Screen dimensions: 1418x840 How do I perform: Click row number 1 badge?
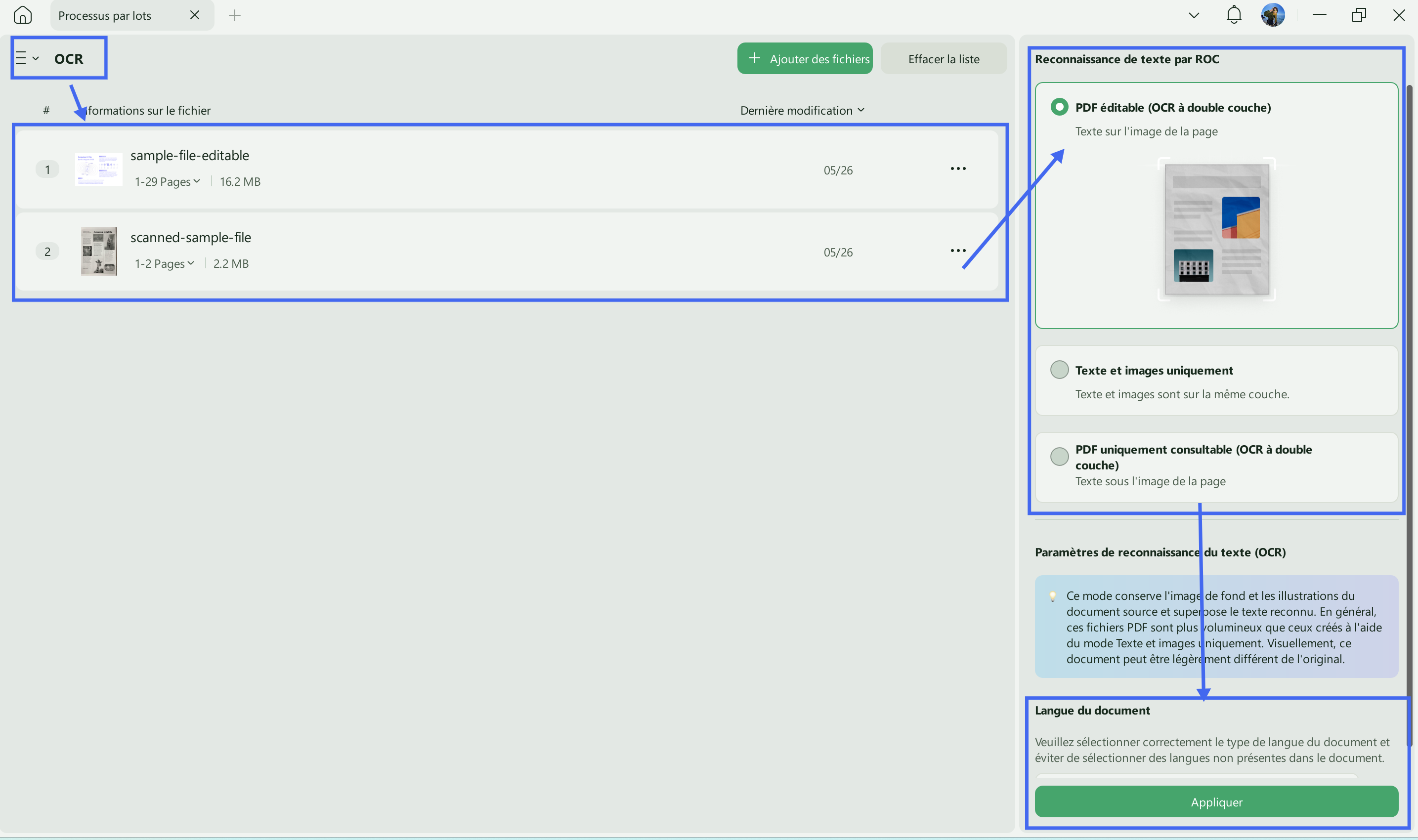click(x=47, y=169)
